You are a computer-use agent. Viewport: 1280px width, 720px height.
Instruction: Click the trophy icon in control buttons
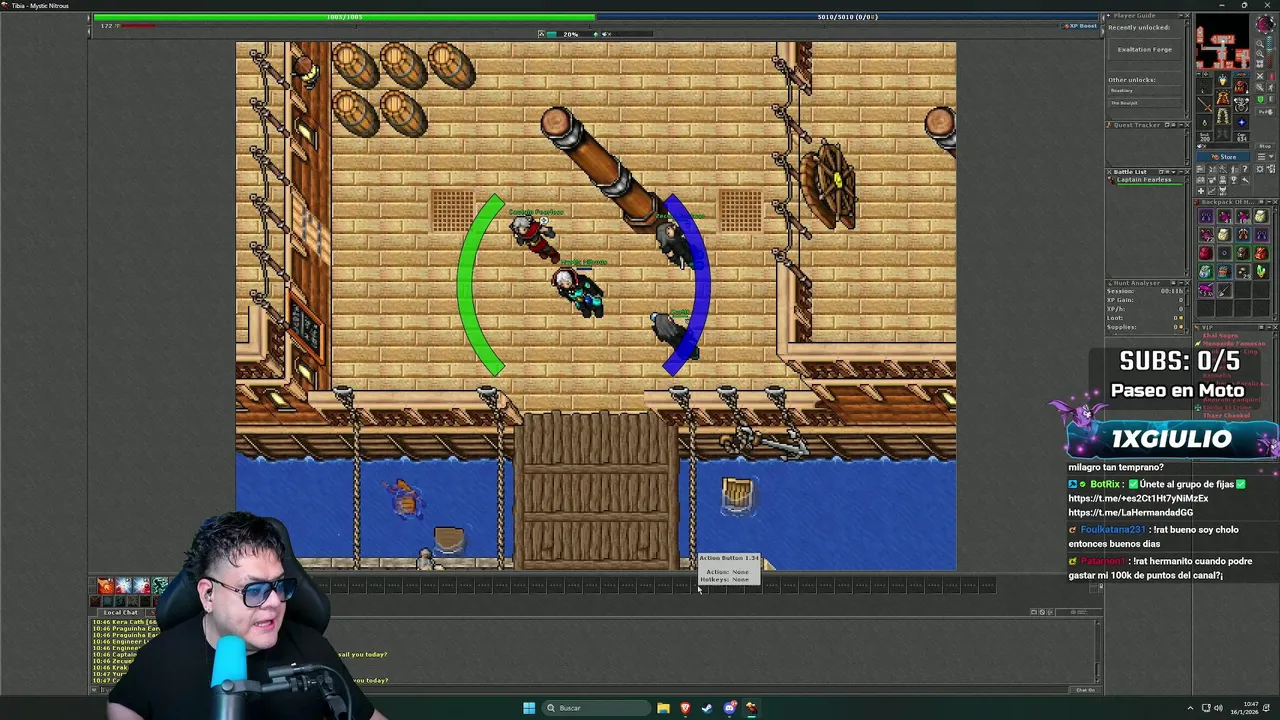1234,180
